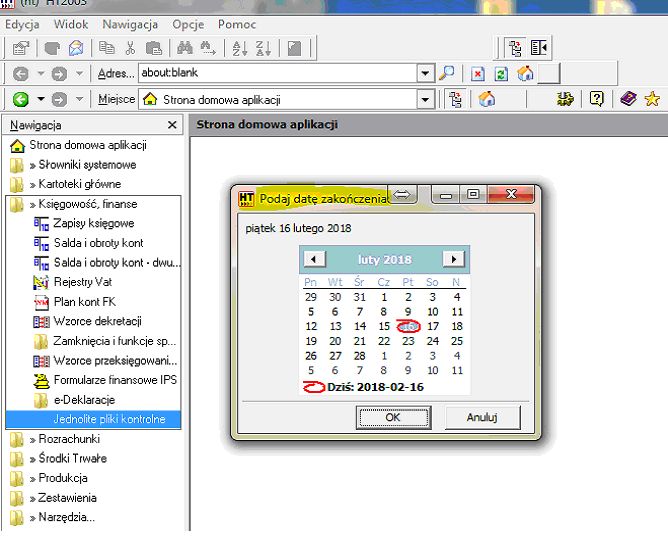668x548 pixels.
Task: Click the Adres... label button
Action: pyautogui.click(x=115, y=74)
